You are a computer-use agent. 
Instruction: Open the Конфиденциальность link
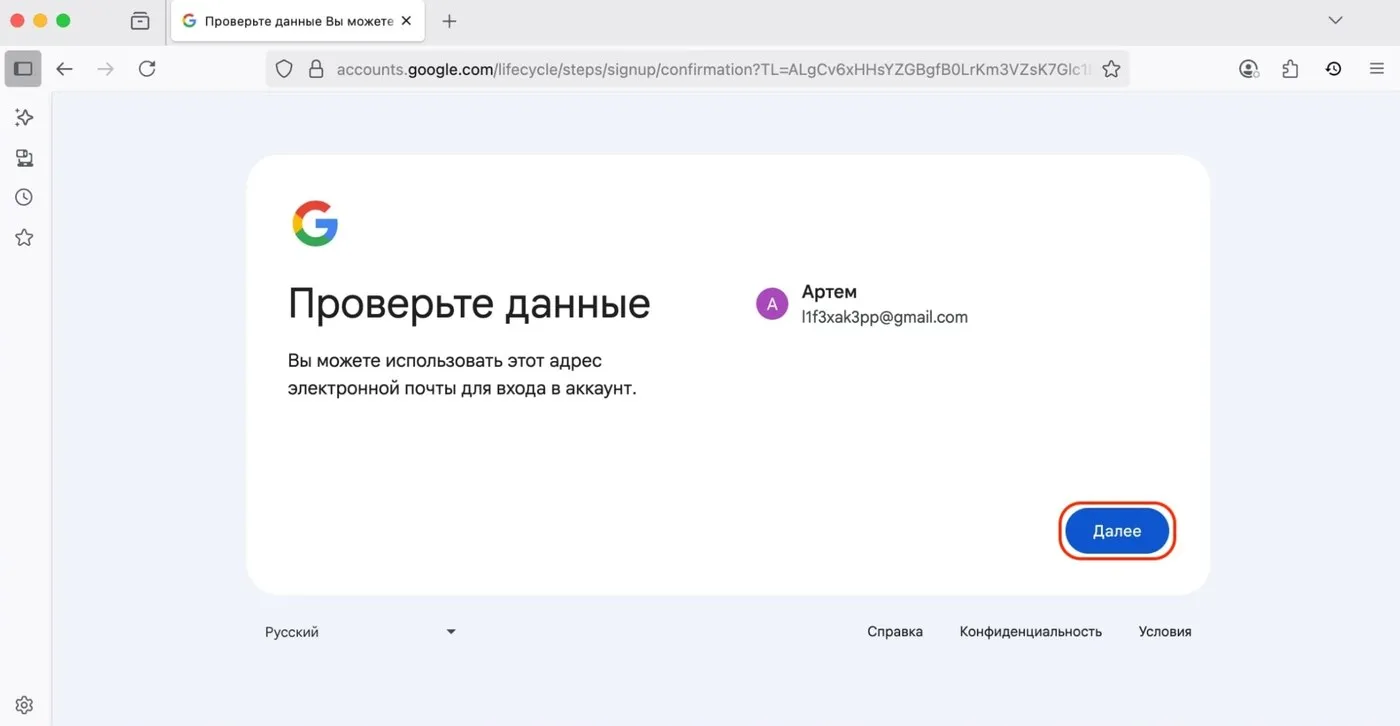click(x=1031, y=632)
